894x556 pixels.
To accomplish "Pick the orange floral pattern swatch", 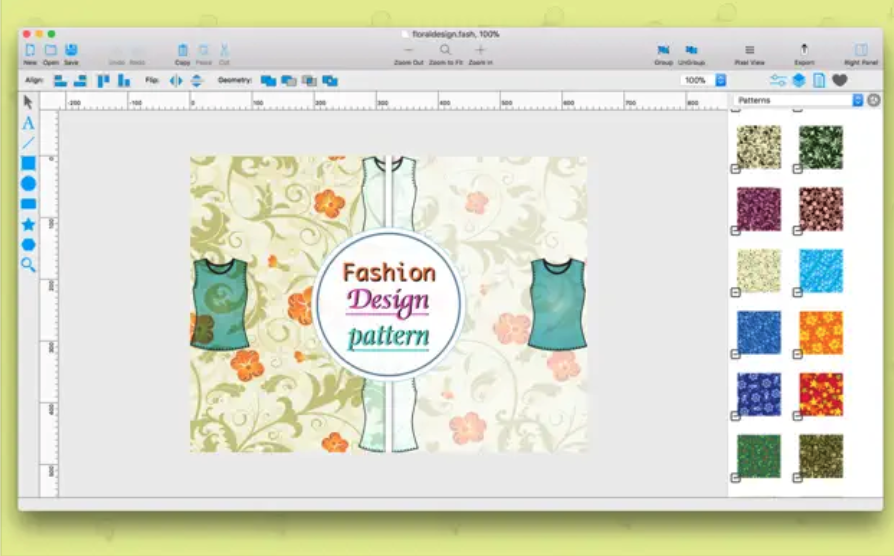I will coord(820,332).
